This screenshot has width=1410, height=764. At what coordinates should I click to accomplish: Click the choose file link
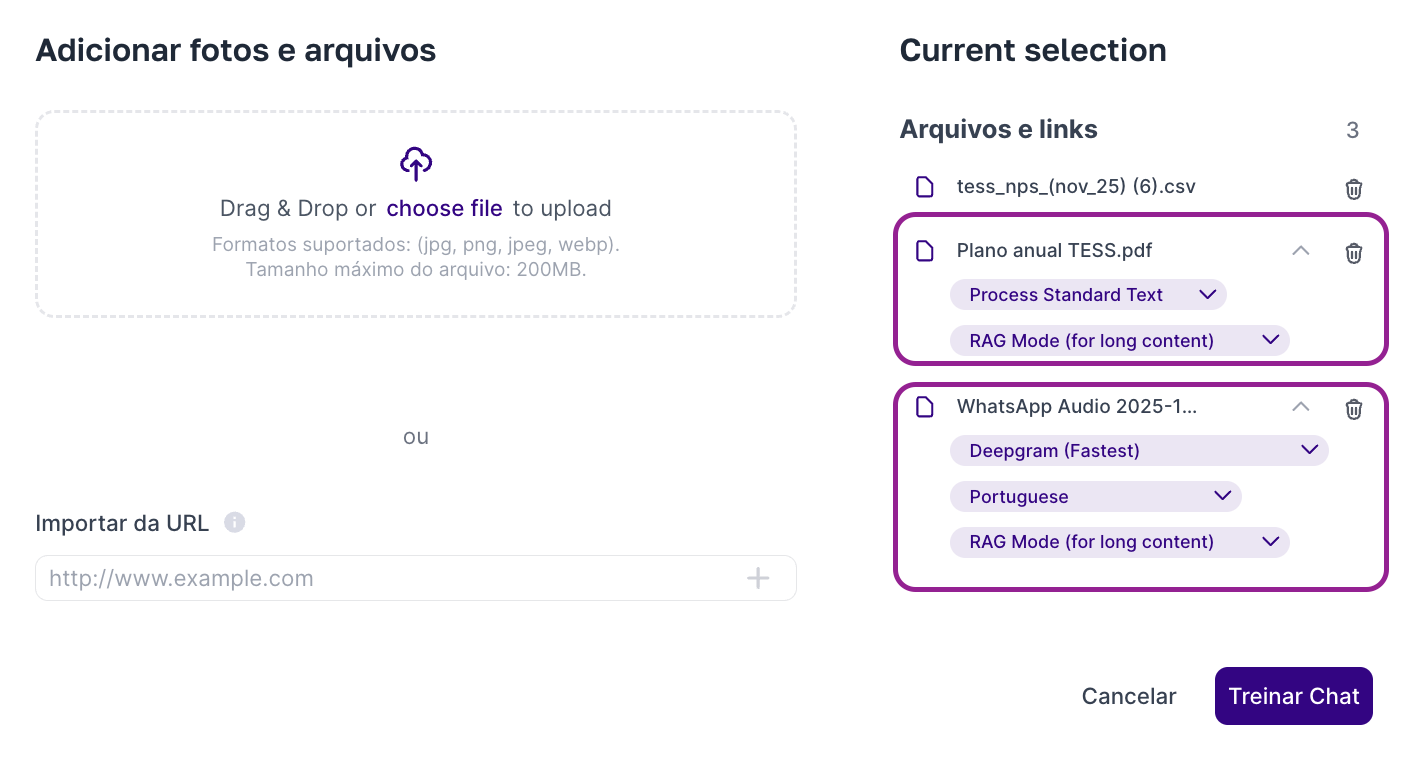tap(444, 208)
